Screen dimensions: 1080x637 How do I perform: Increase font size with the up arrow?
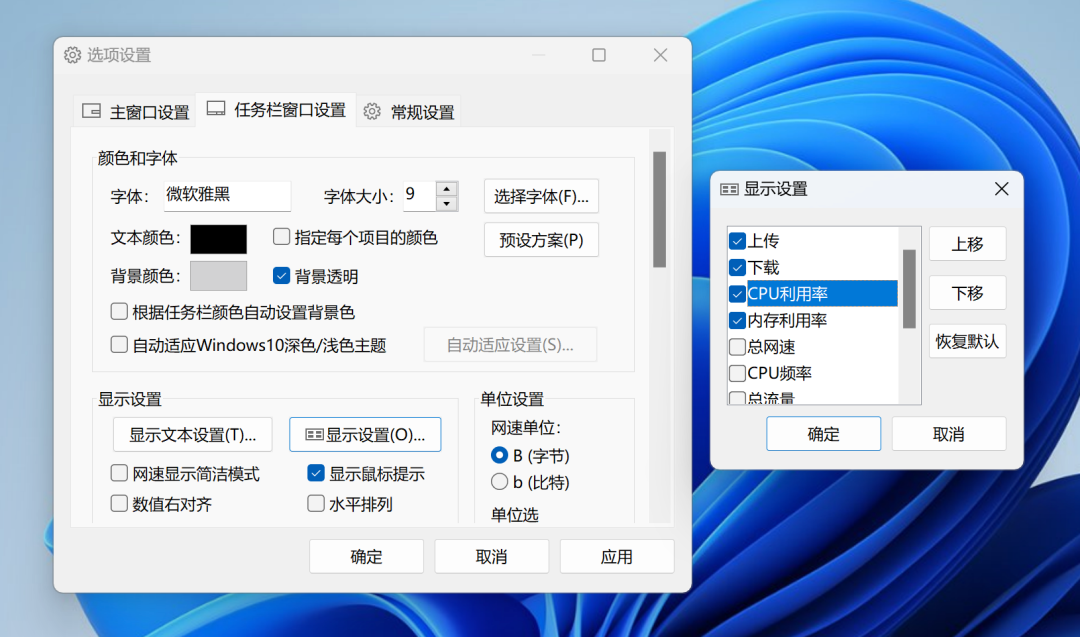(x=447, y=189)
